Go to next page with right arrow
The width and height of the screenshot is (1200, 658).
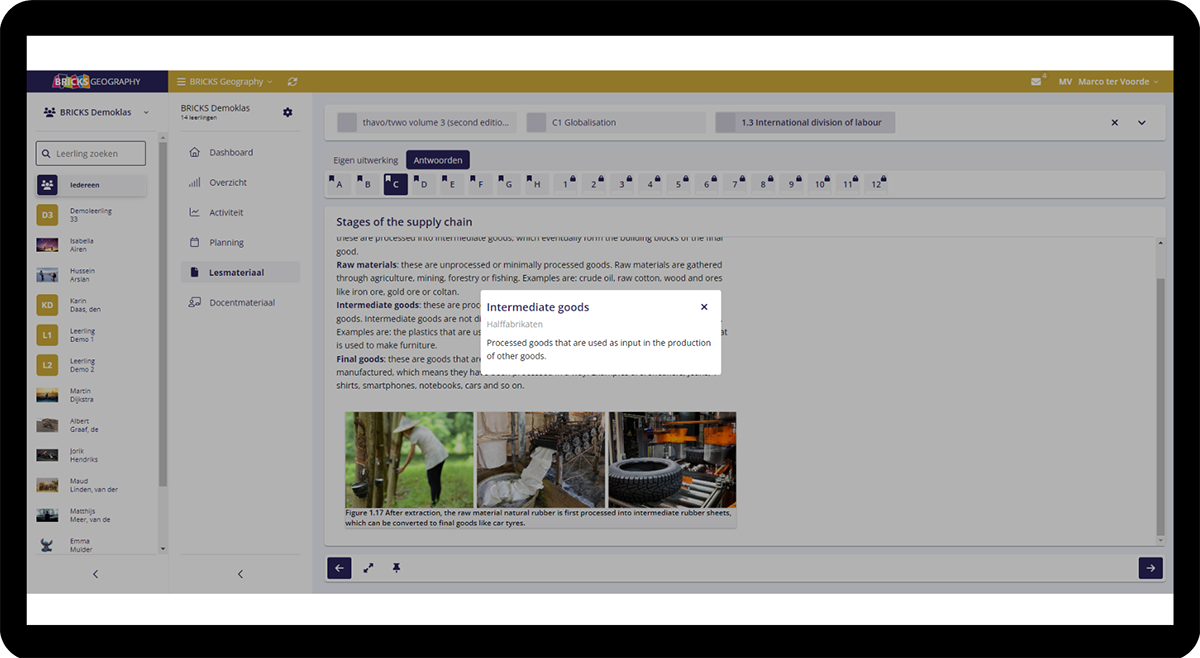coord(1150,568)
